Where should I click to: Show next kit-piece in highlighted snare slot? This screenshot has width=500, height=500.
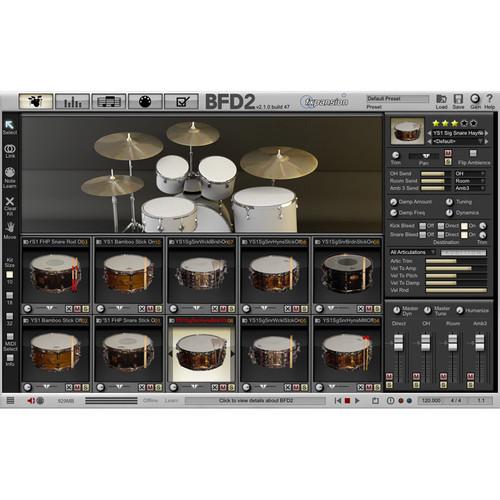coord(233,354)
